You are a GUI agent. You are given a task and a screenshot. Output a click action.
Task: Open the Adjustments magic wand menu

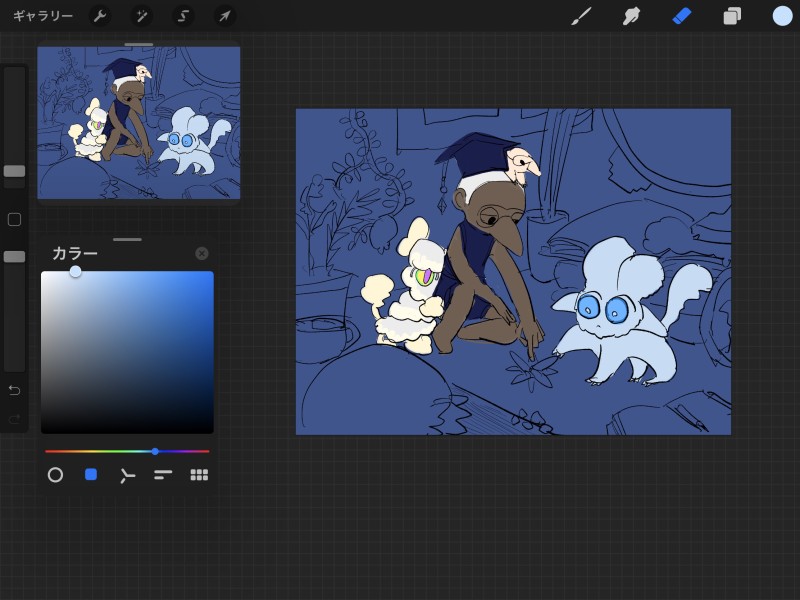tap(141, 16)
